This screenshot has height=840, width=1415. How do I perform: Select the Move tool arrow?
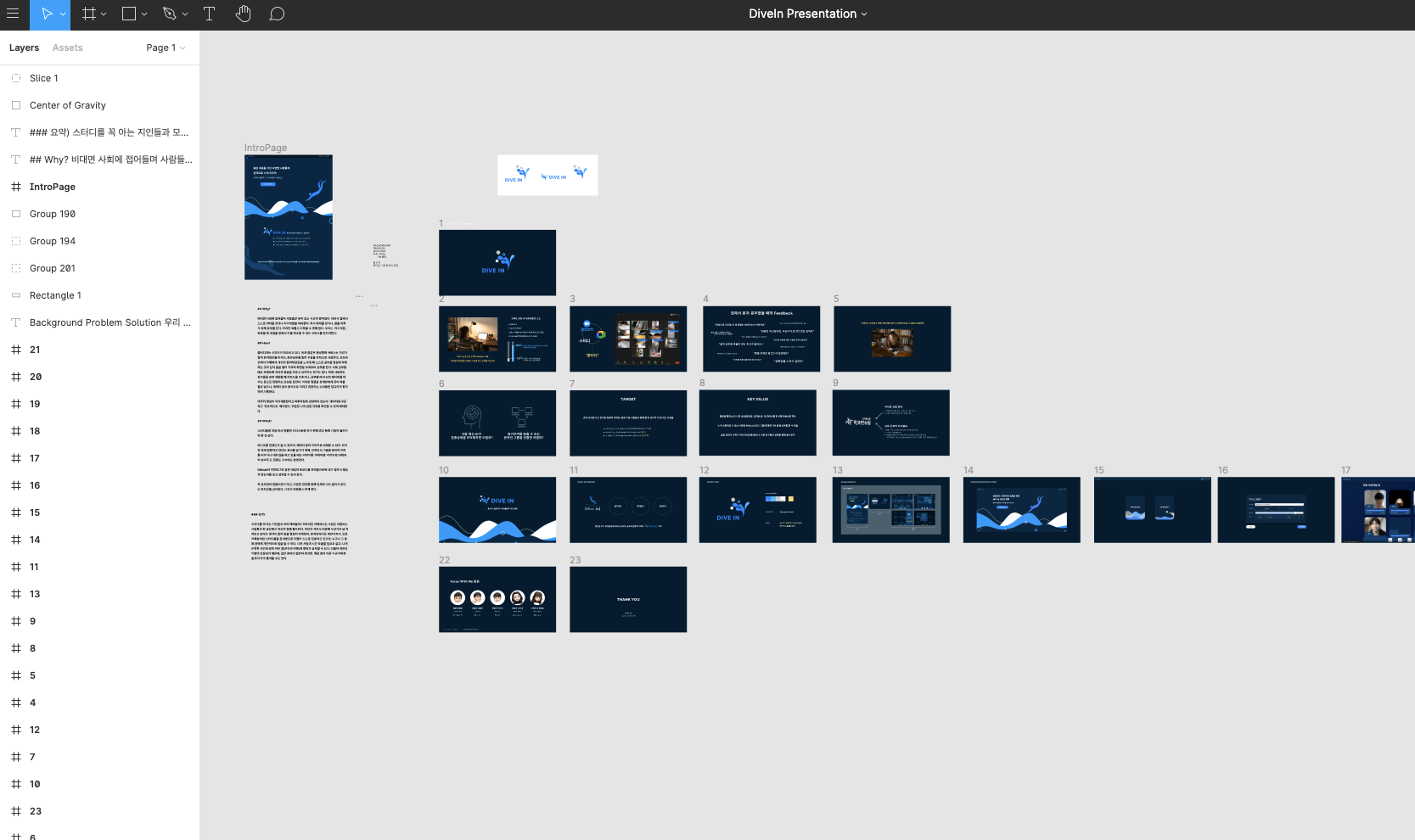[47, 14]
